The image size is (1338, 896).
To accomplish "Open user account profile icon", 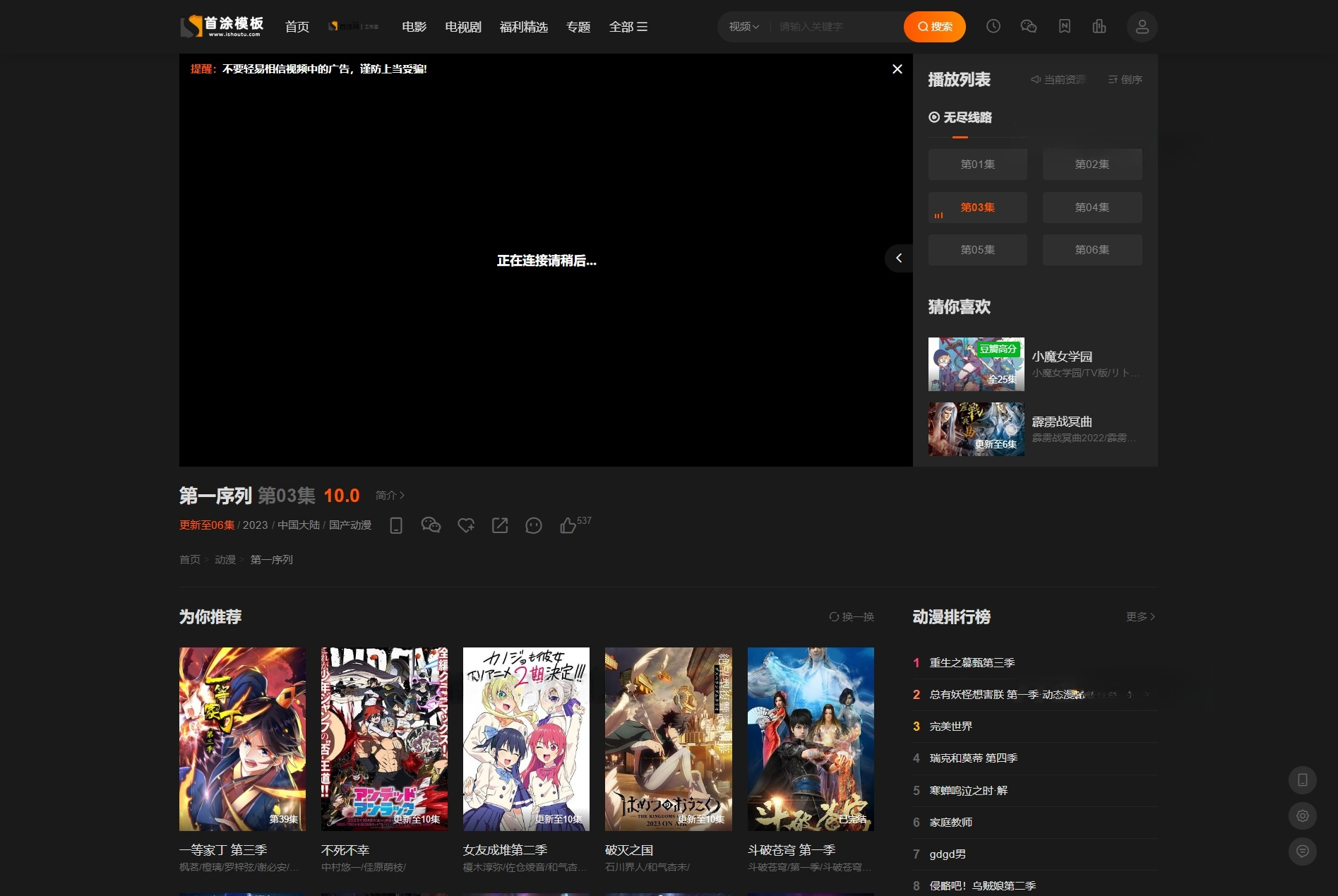I will click(x=1142, y=26).
